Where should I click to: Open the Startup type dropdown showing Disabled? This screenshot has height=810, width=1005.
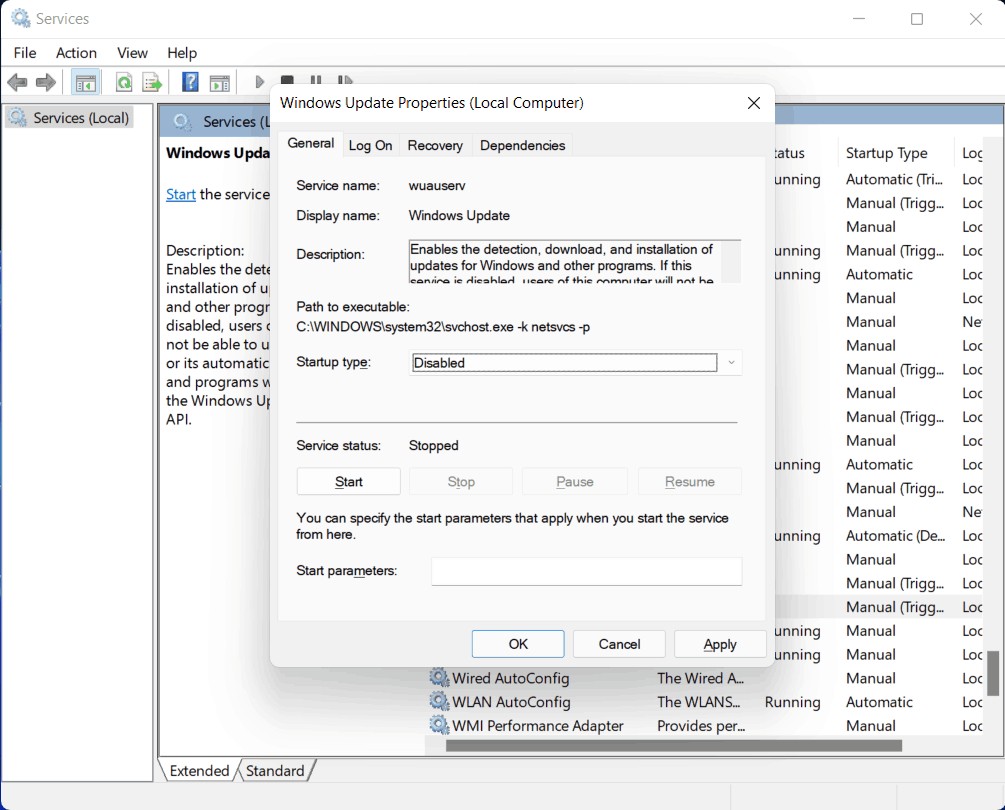click(x=575, y=363)
